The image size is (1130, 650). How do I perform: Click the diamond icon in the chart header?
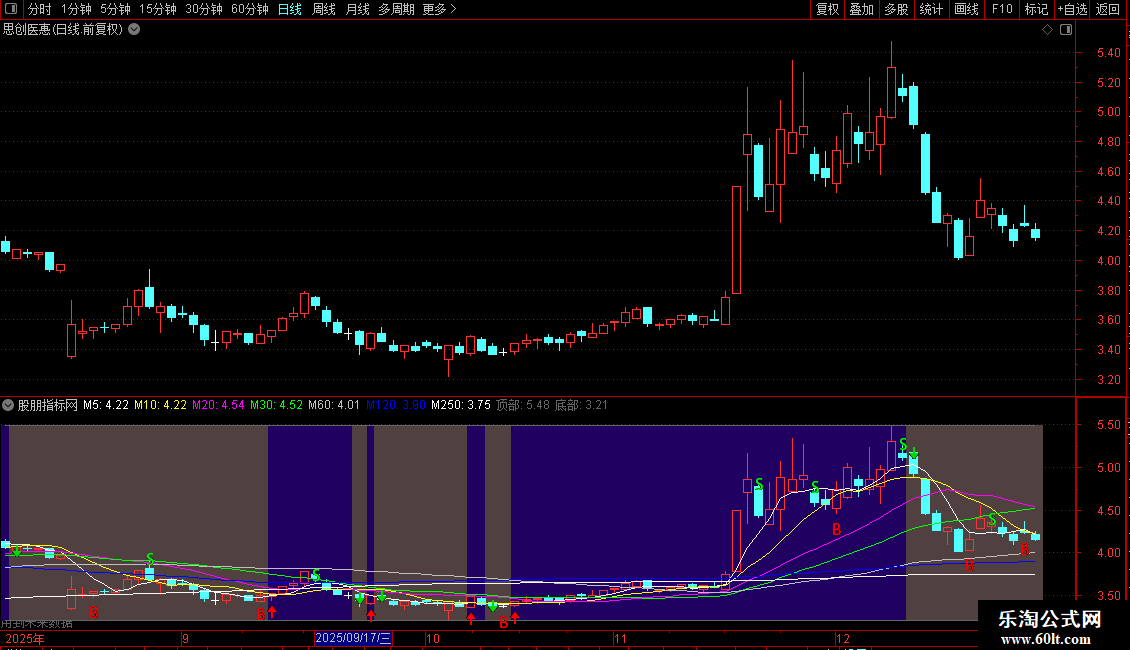pyautogui.click(x=1048, y=30)
